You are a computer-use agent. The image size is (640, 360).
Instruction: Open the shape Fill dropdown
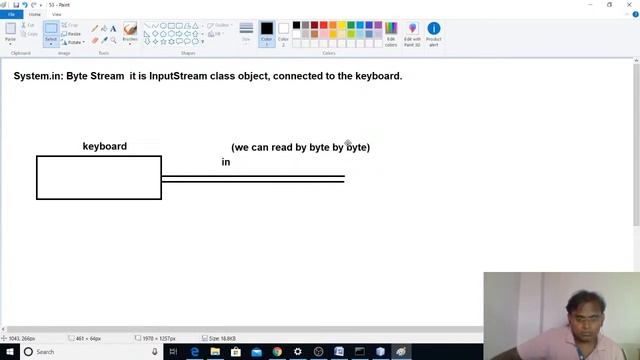coord(216,34)
